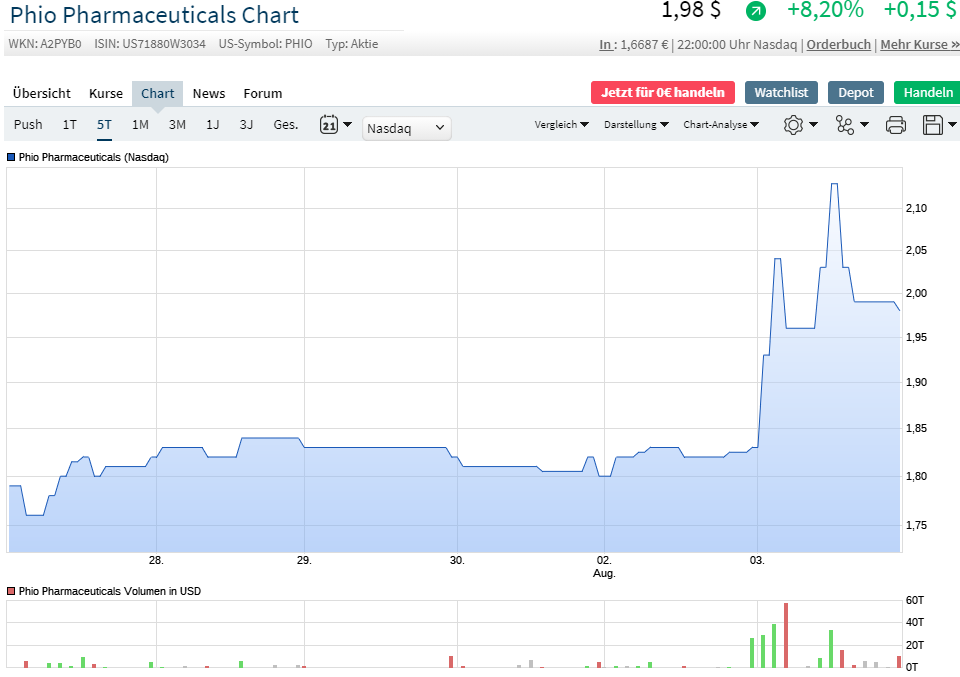
Task: Click the Jetzt für 0€ handeln button
Action: pos(662,91)
